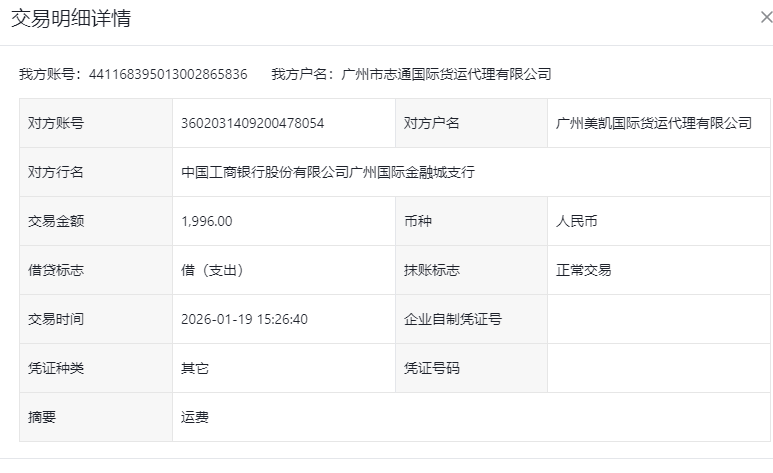Click our account number 441168395013002865836

(x=168, y=74)
